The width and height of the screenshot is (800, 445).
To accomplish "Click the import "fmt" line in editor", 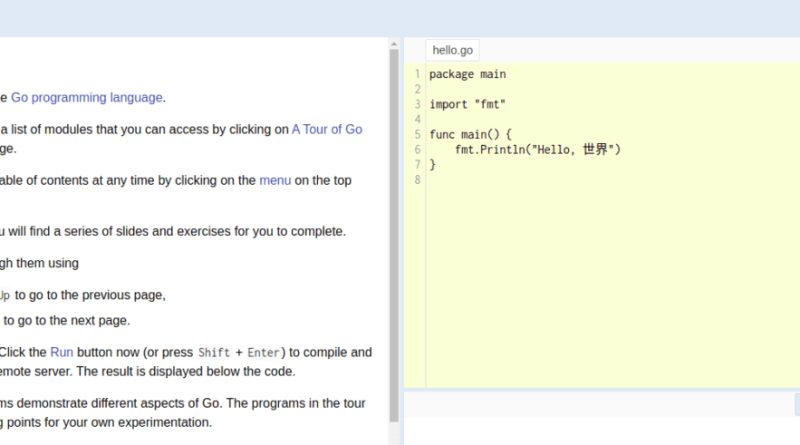I will tap(467, 105).
